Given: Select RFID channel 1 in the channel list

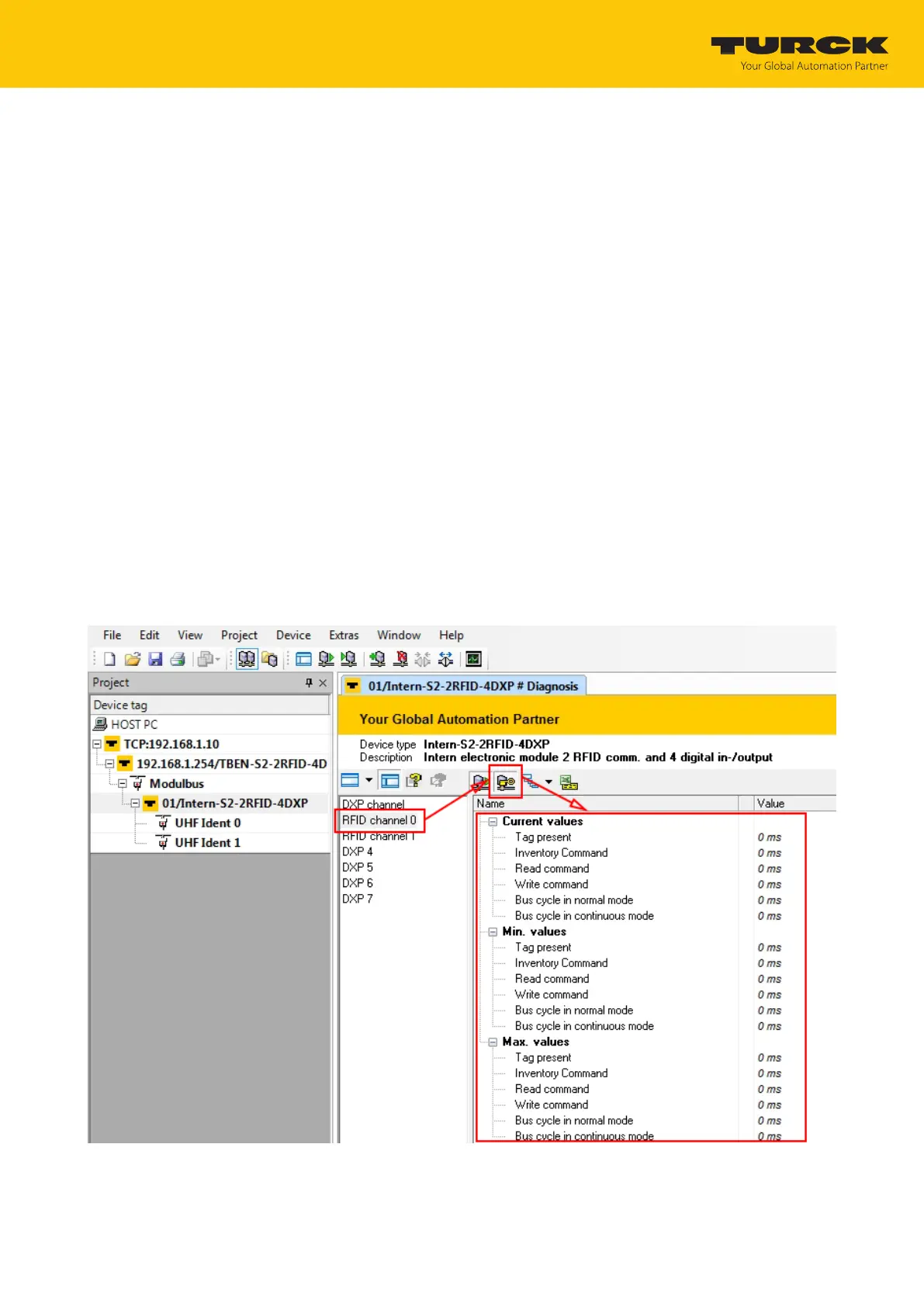Looking at the screenshot, I should tap(379, 836).
